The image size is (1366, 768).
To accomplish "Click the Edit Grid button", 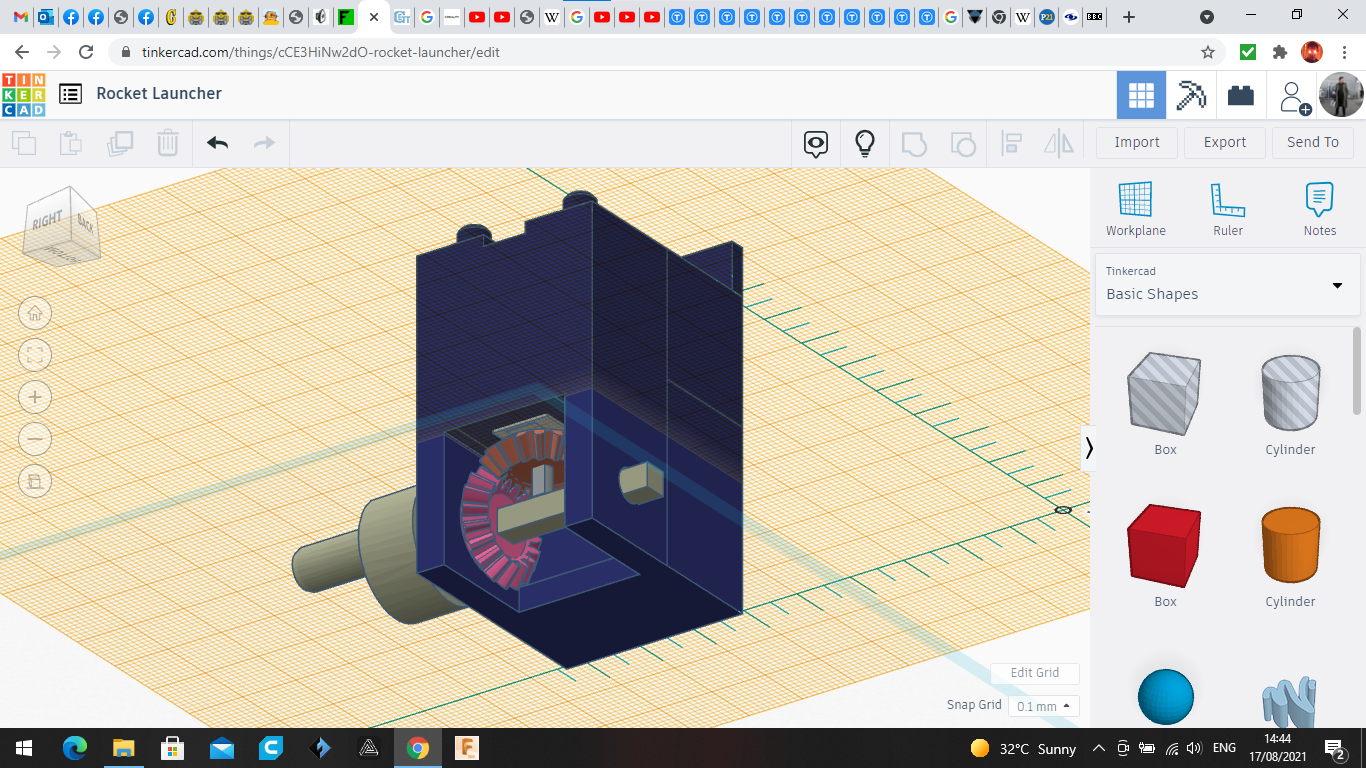I will click(x=1035, y=673).
